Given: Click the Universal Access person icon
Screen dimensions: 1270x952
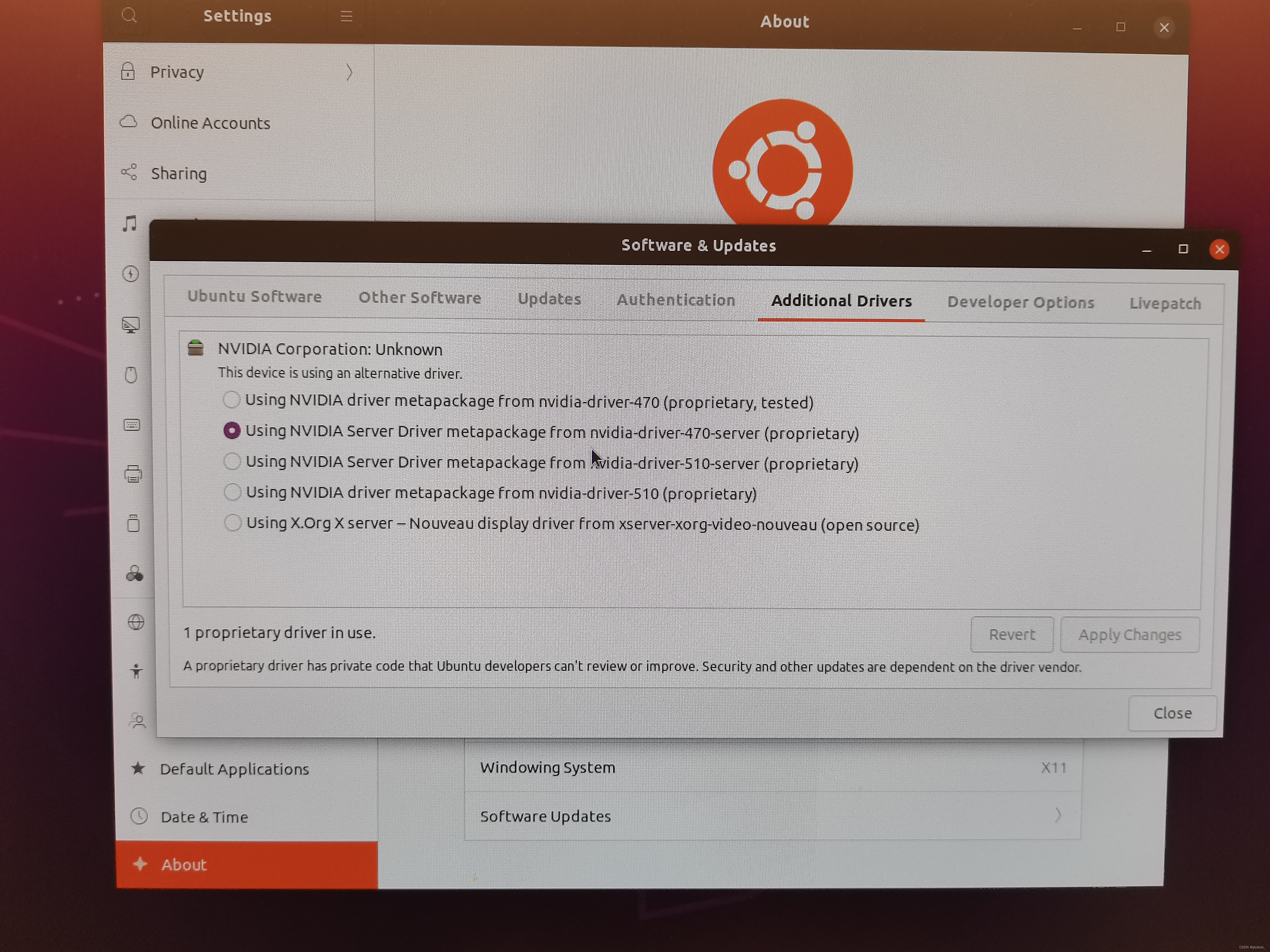Looking at the screenshot, I should [x=136, y=671].
